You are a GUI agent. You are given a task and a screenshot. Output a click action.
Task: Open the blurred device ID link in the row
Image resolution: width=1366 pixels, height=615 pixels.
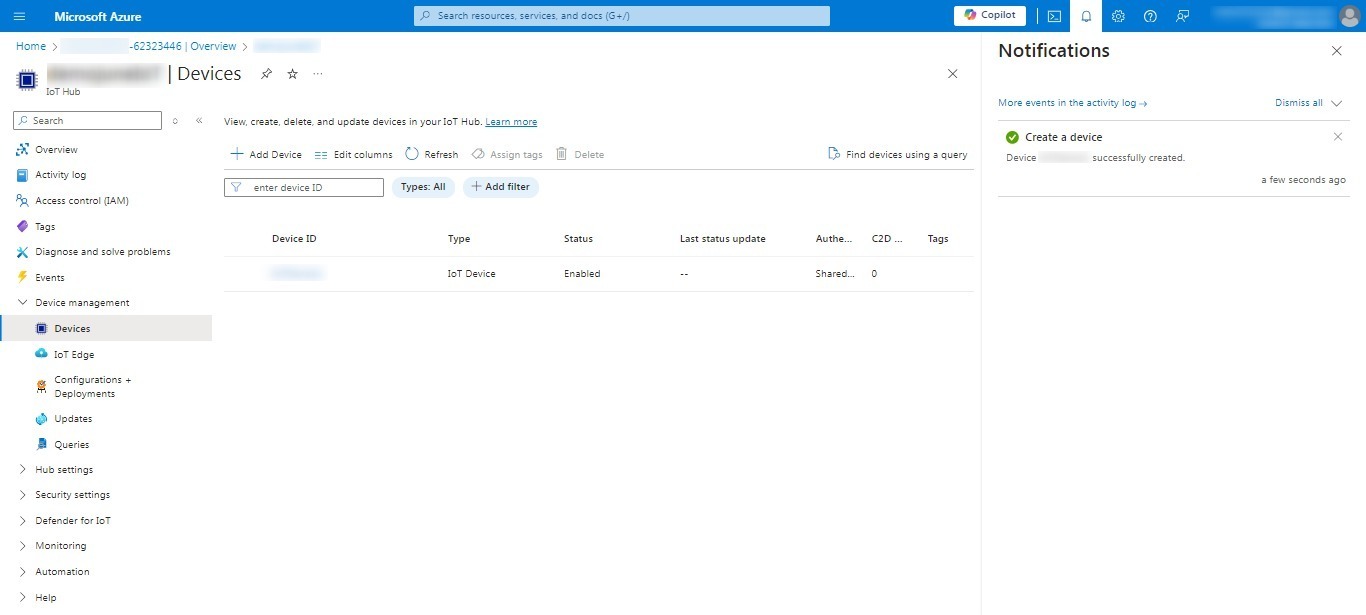click(297, 274)
